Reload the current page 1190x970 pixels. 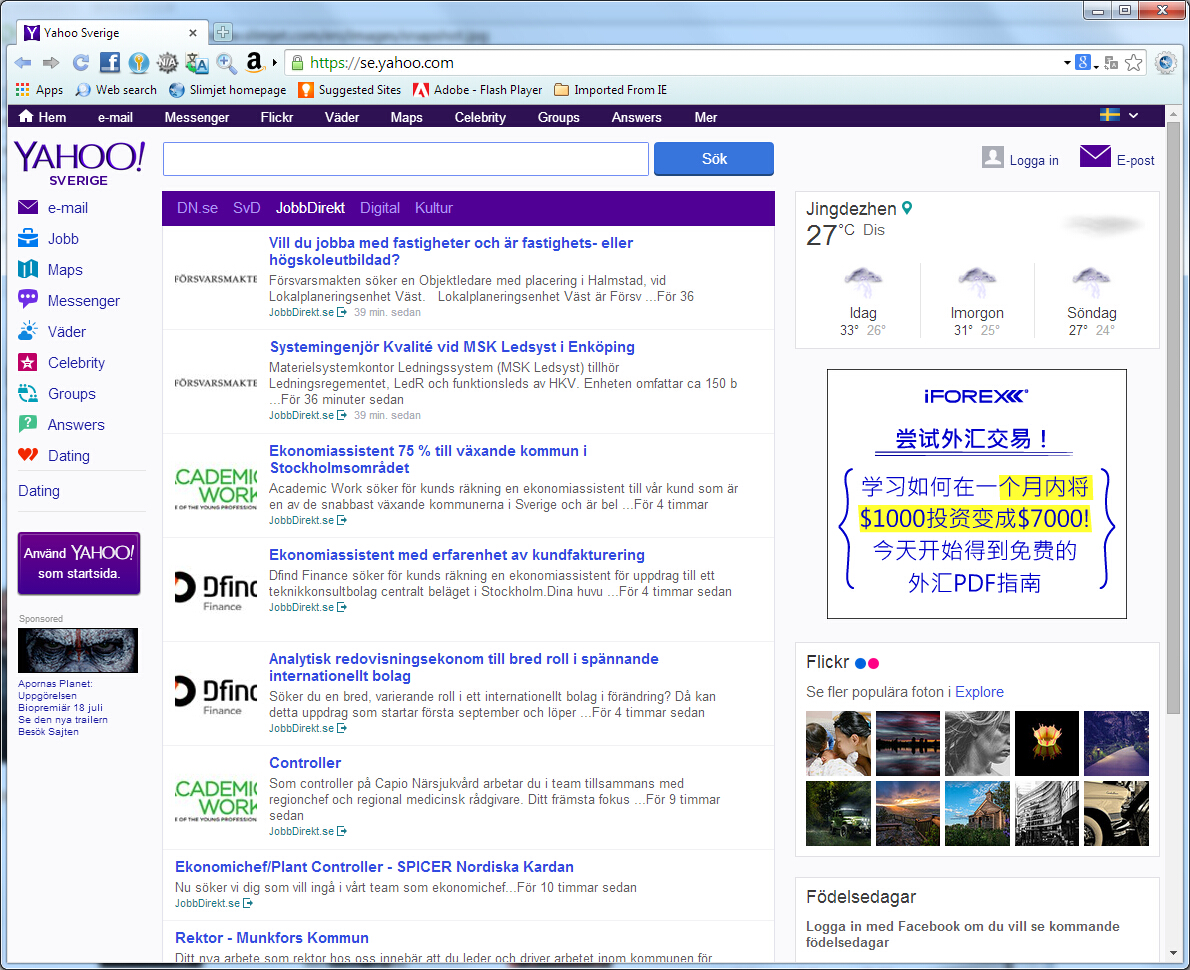(x=80, y=63)
